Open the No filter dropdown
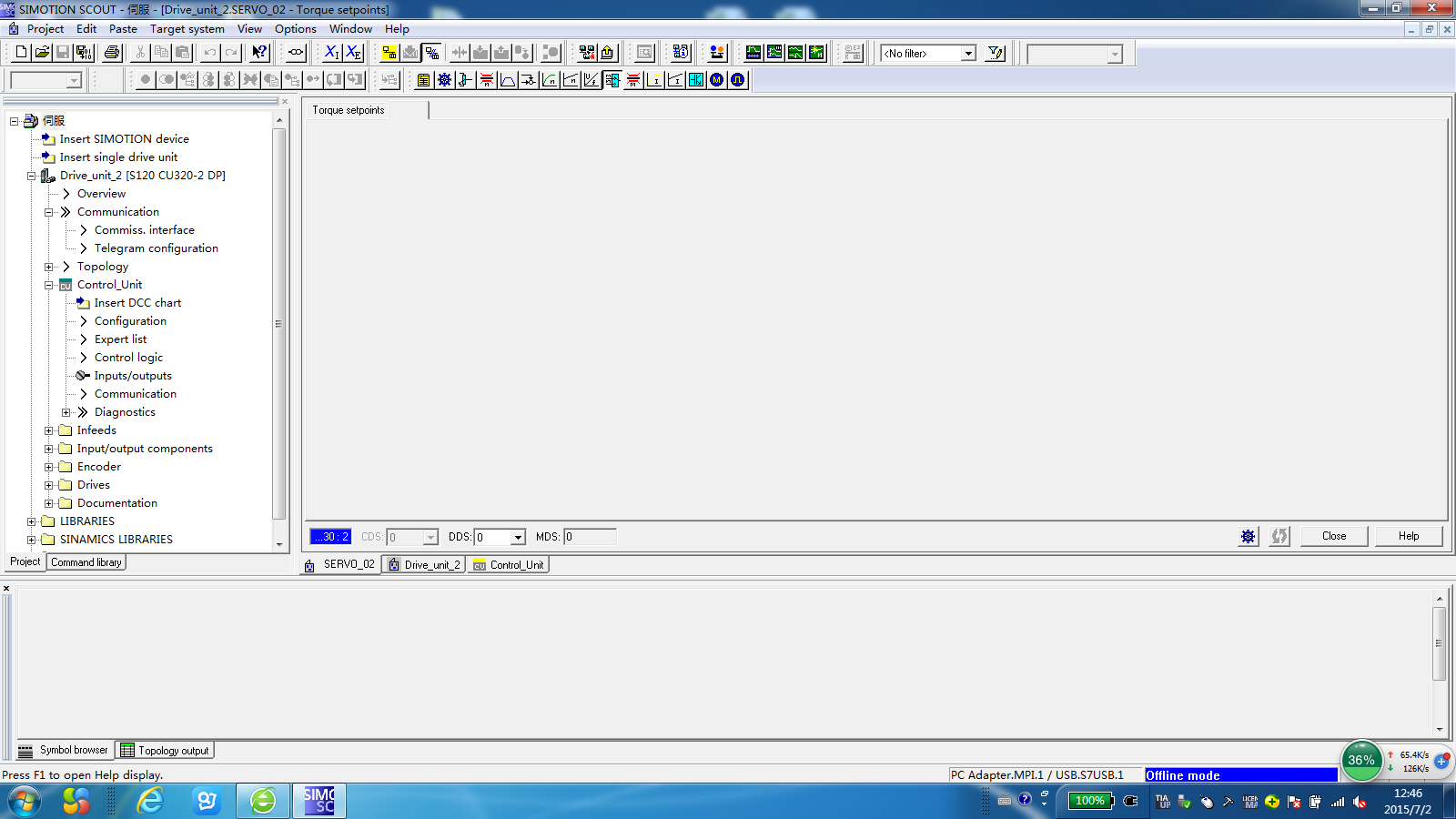1456x819 pixels. (968, 54)
